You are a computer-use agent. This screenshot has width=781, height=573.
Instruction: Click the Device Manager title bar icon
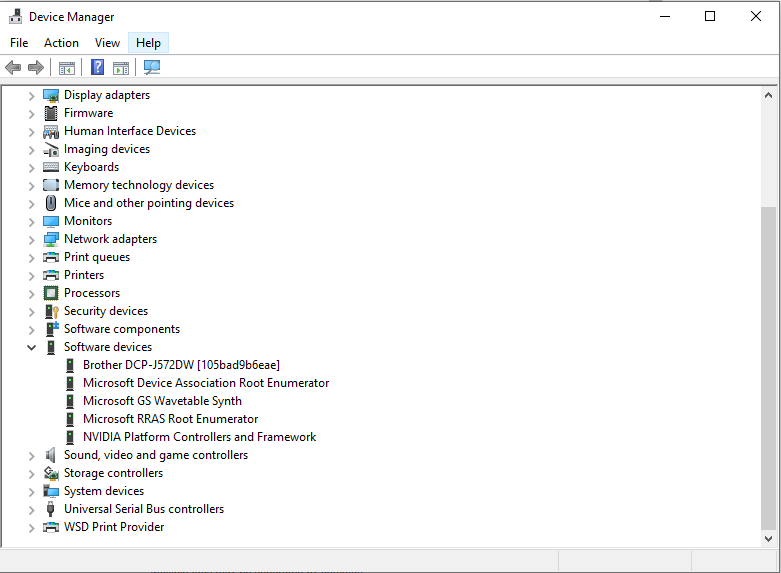15,16
